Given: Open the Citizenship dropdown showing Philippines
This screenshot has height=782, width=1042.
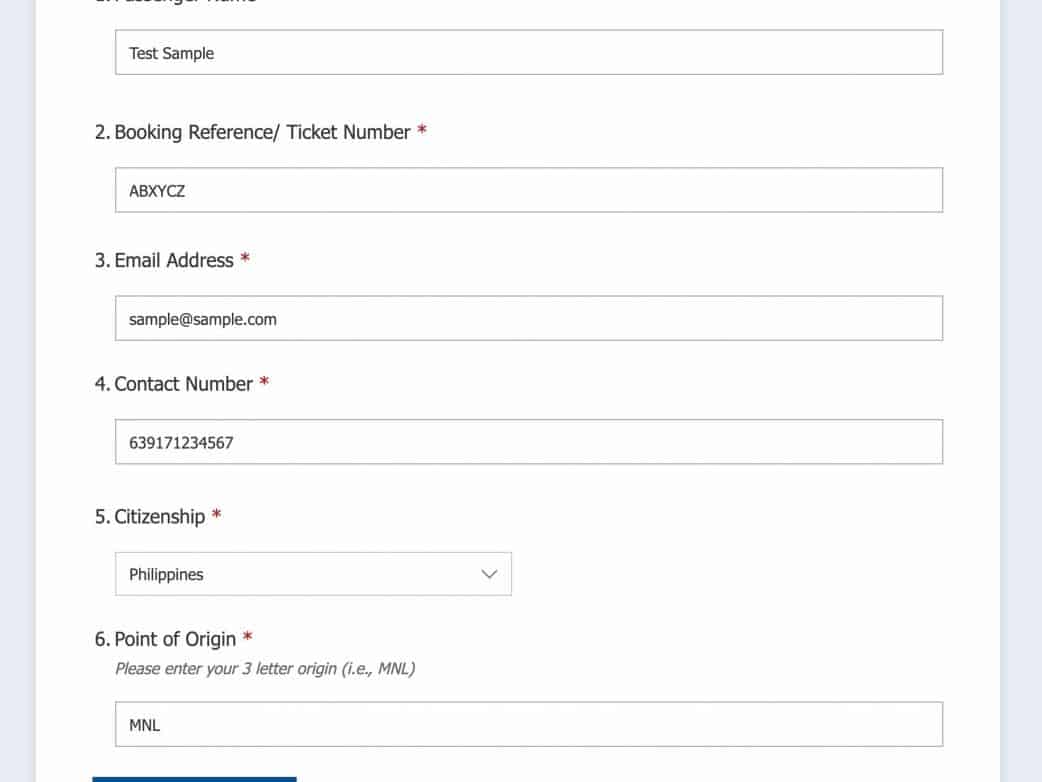Looking at the screenshot, I should pos(312,574).
